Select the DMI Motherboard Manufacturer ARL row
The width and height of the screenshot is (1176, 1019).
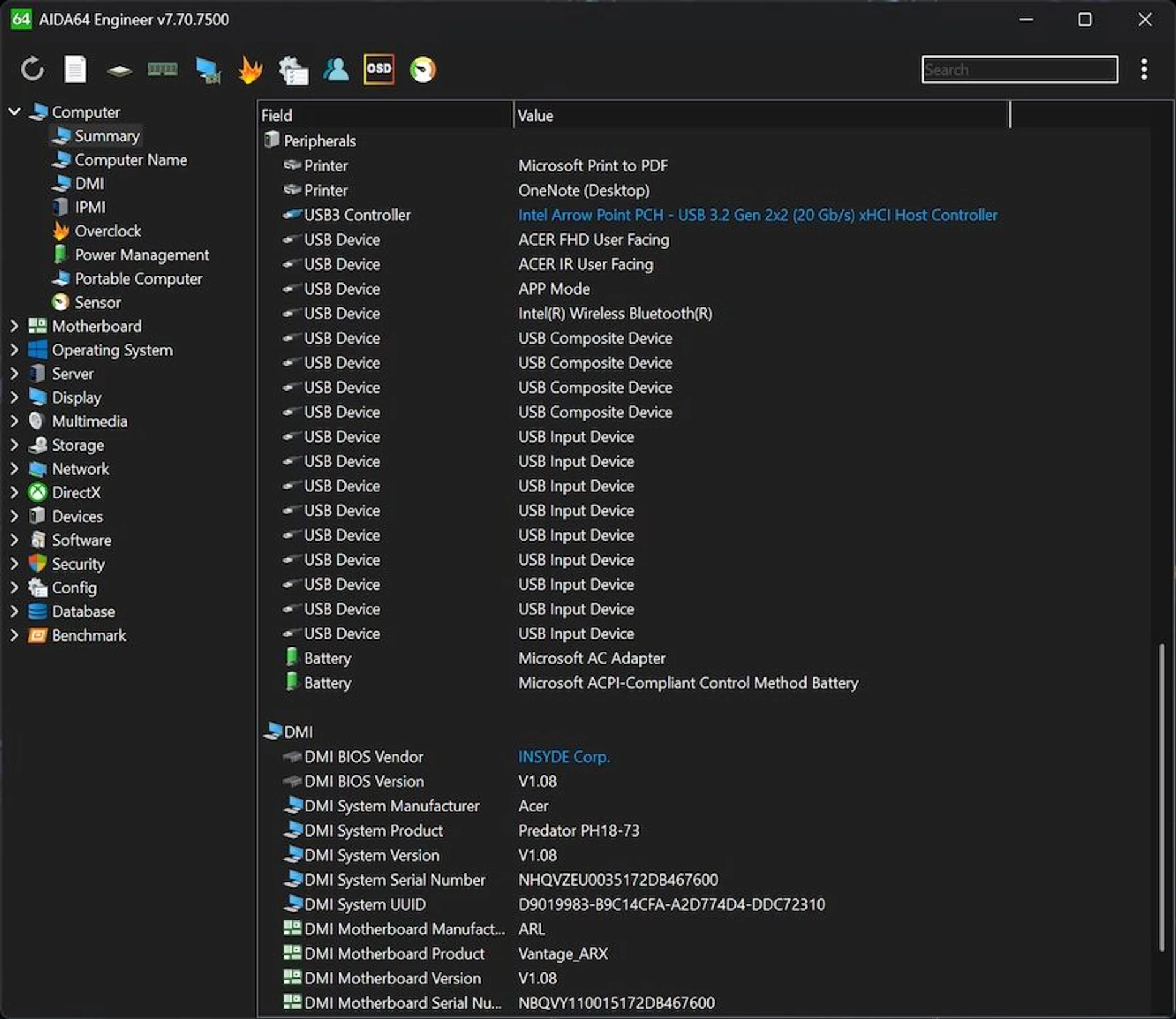[703, 928]
